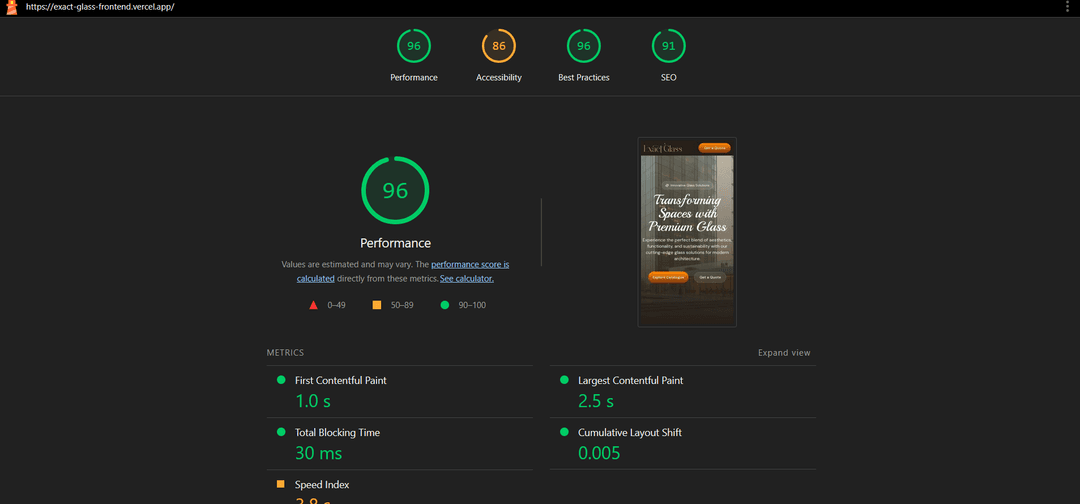Select the Total Blocking Time metric
Image resolution: width=1080 pixels, height=504 pixels.
[337, 433]
